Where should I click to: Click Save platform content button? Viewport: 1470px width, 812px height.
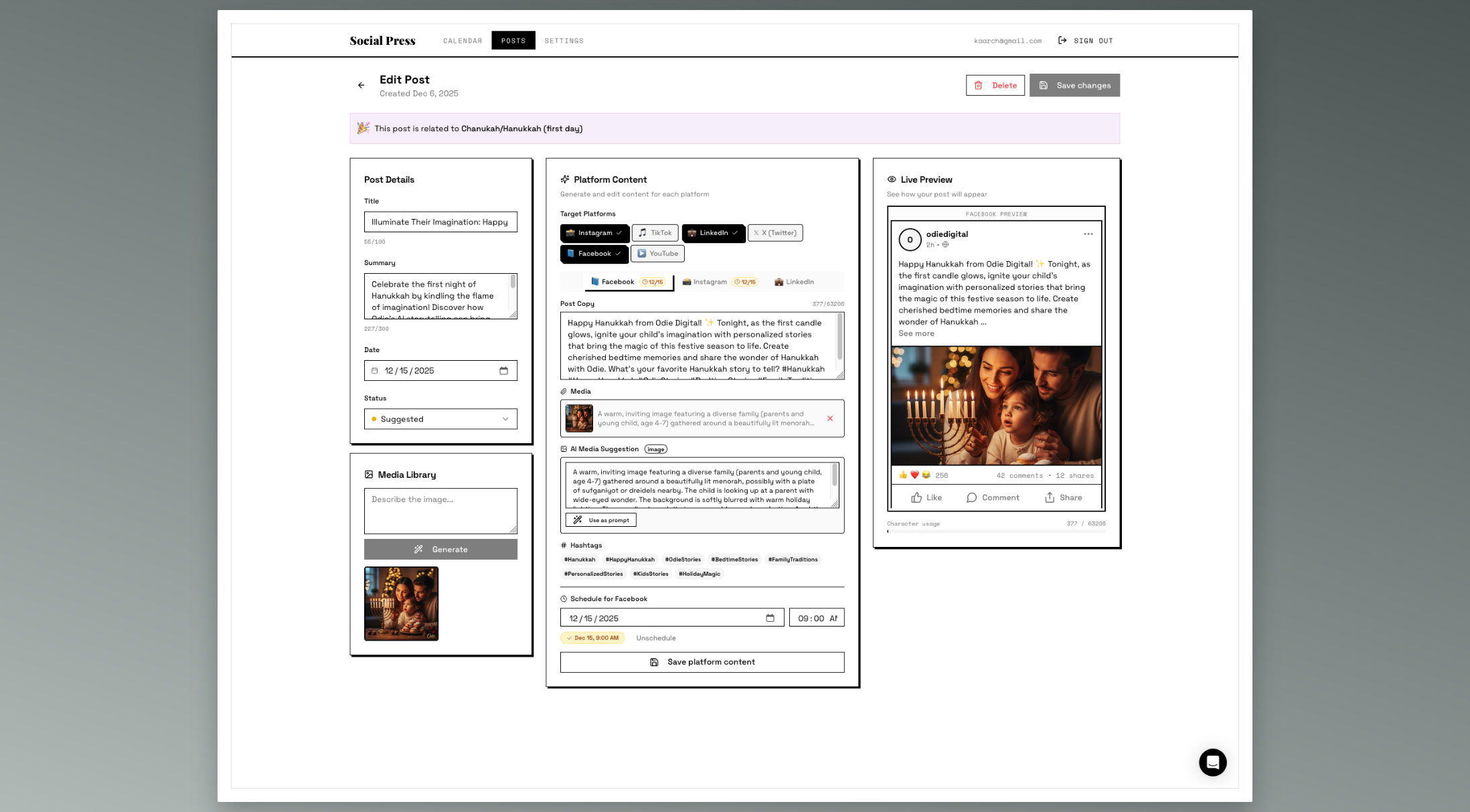(702, 661)
